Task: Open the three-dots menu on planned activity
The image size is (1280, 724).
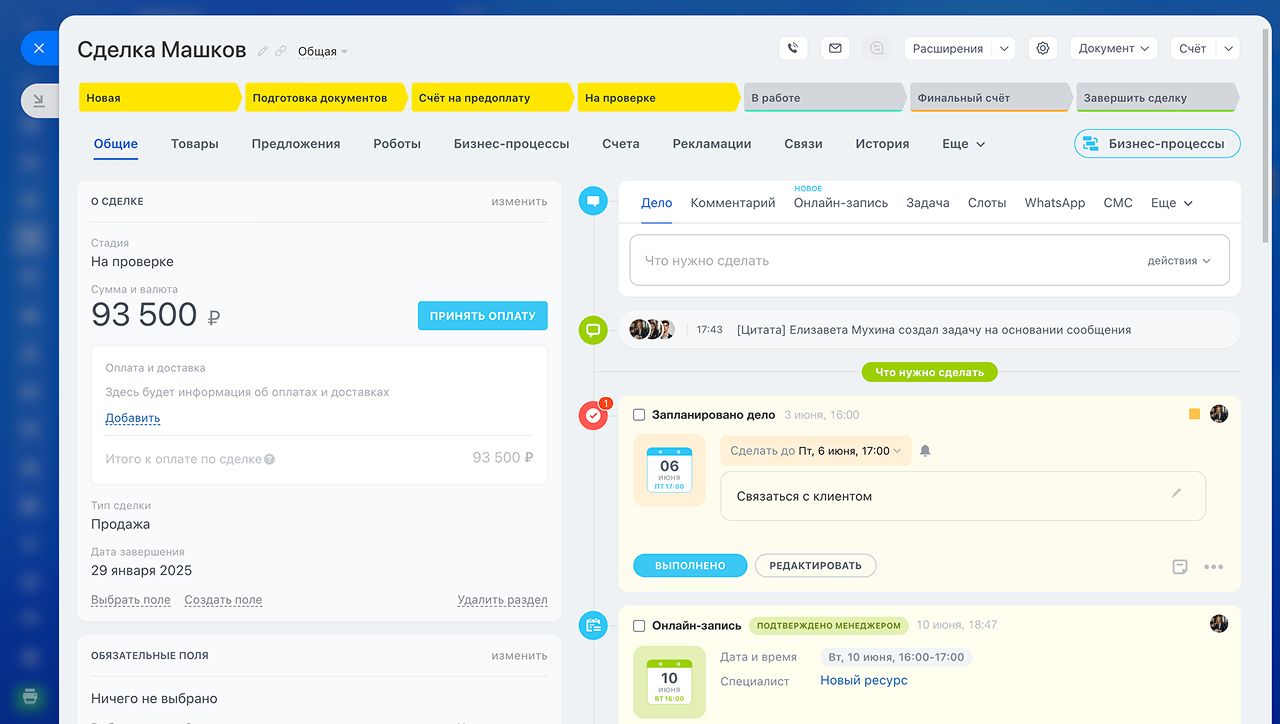Action: click(1213, 567)
